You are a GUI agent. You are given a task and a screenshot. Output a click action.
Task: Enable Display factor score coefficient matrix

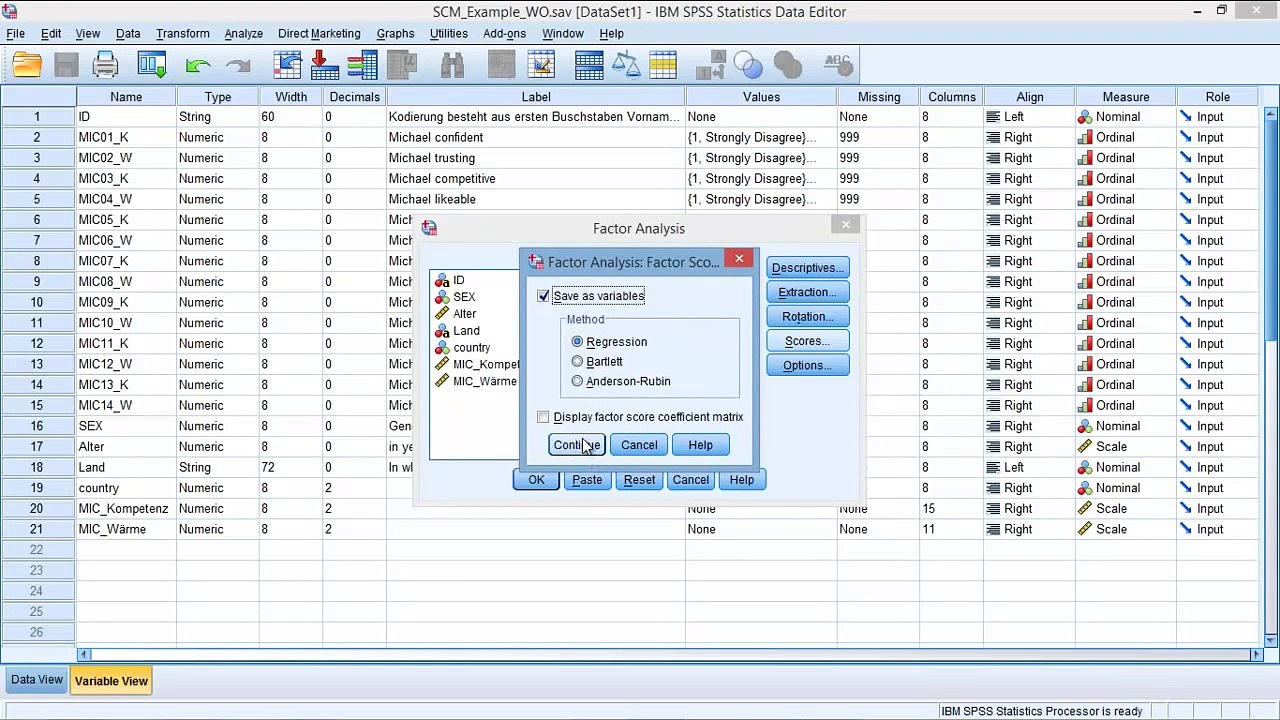pos(543,417)
